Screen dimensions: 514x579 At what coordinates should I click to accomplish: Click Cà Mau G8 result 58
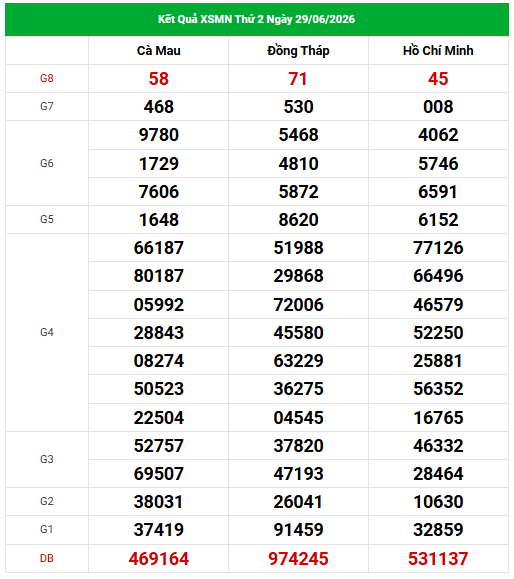[x=158, y=79]
